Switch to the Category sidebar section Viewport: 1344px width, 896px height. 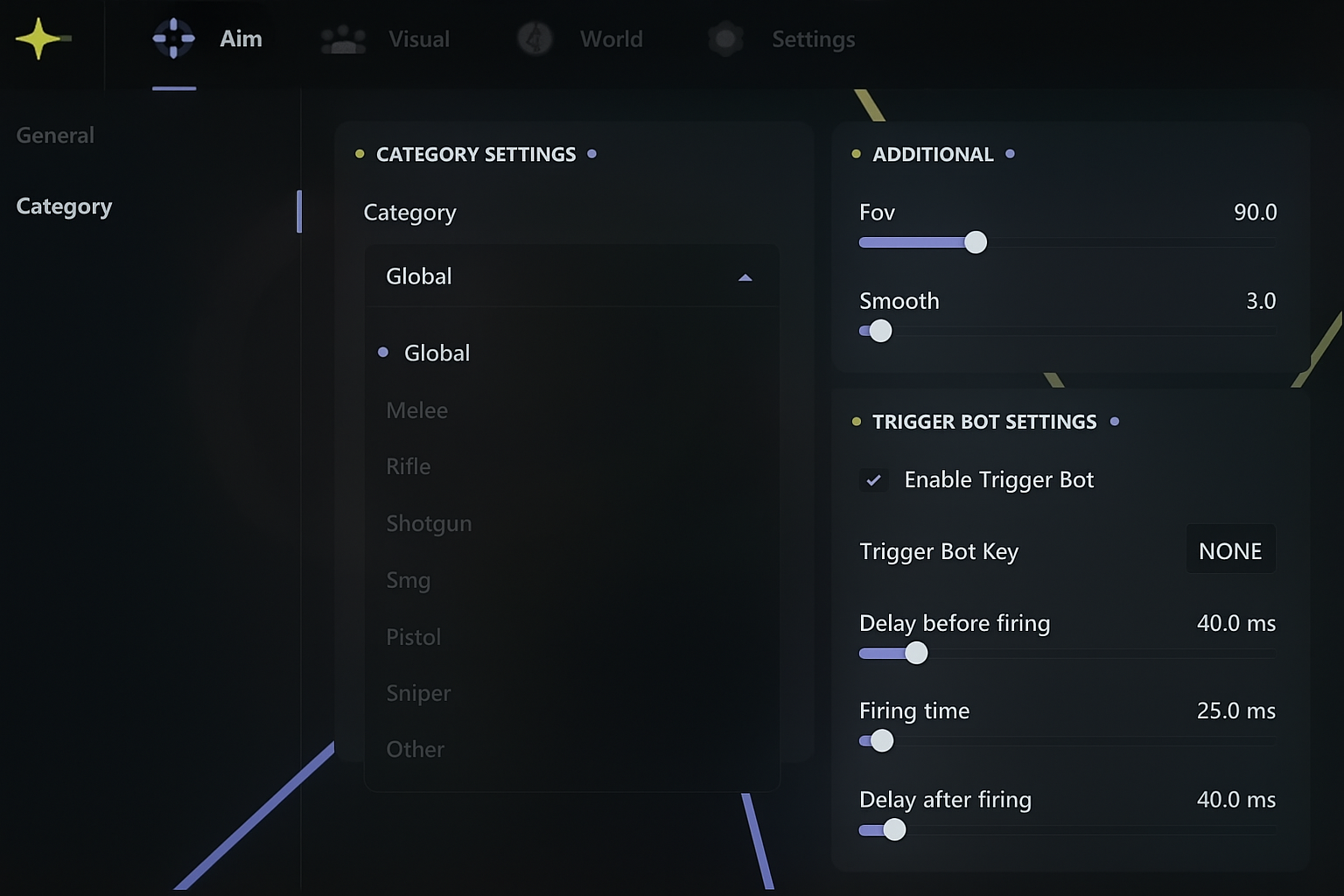point(64,206)
